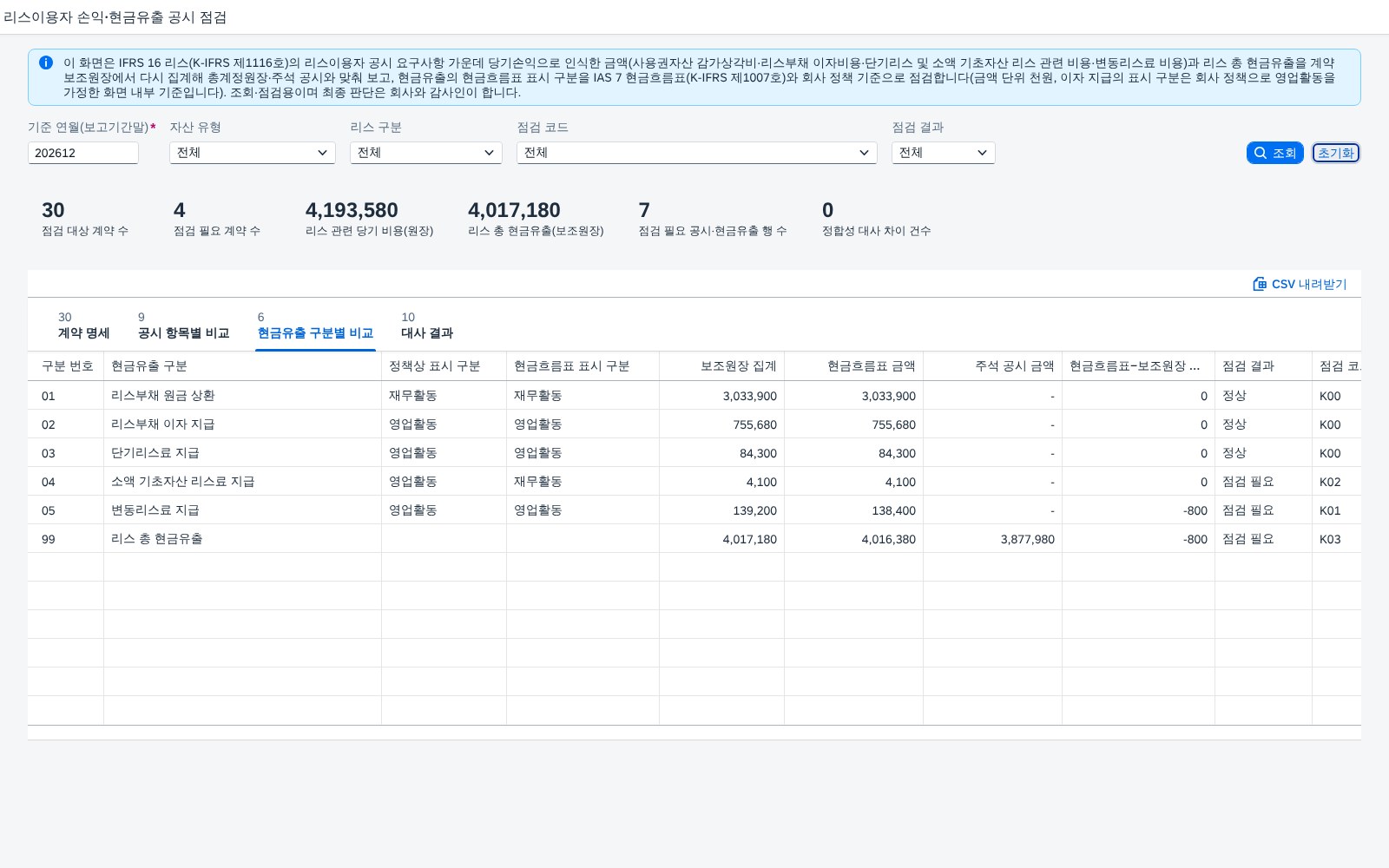Click the 초기화 reset button
This screenshot has width=1389, height=868.
[1335, 153]
